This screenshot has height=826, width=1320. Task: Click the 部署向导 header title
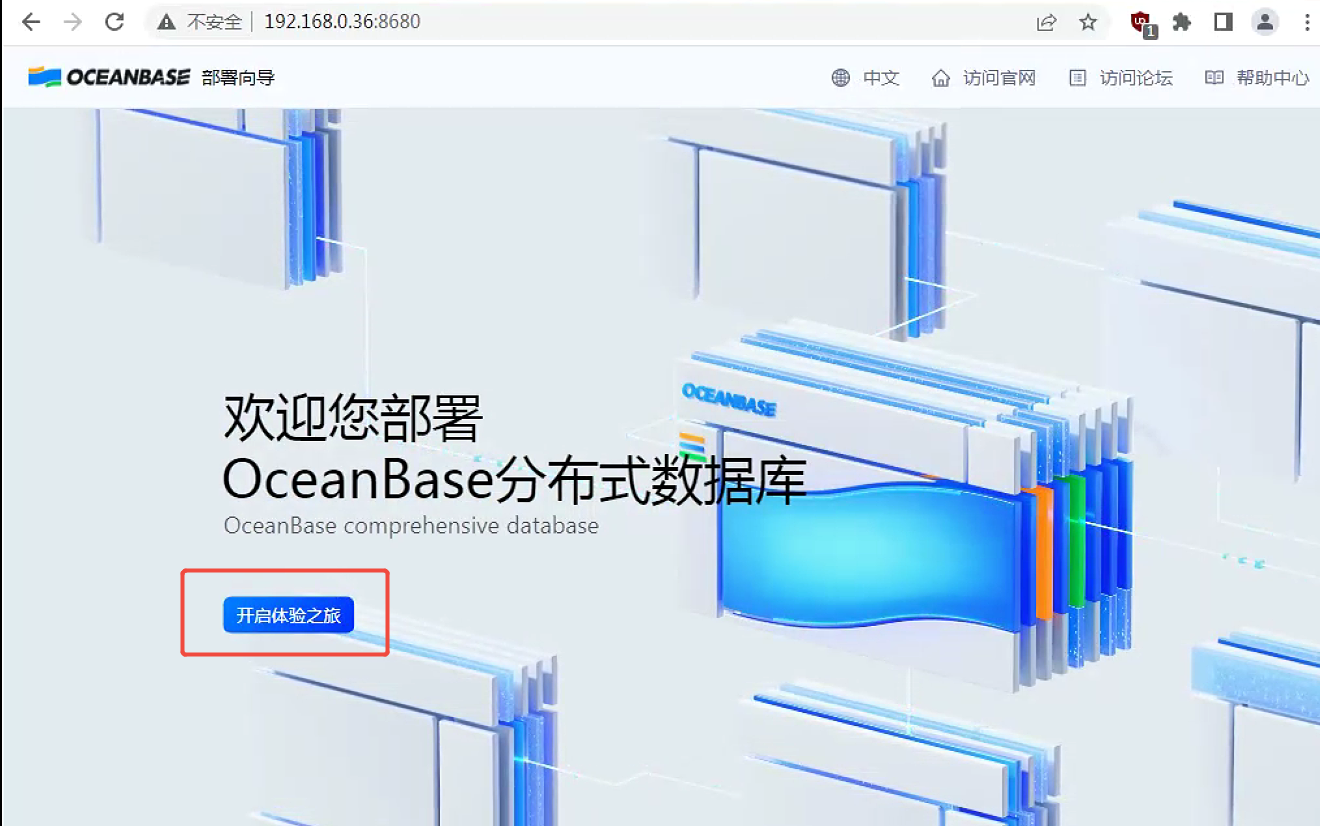click(x=238, y=77)
